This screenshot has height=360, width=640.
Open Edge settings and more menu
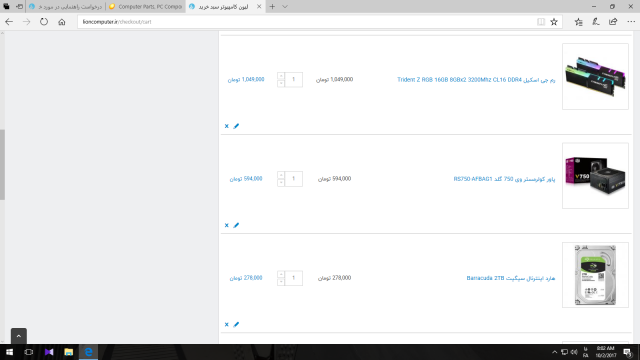click(631, 22)
